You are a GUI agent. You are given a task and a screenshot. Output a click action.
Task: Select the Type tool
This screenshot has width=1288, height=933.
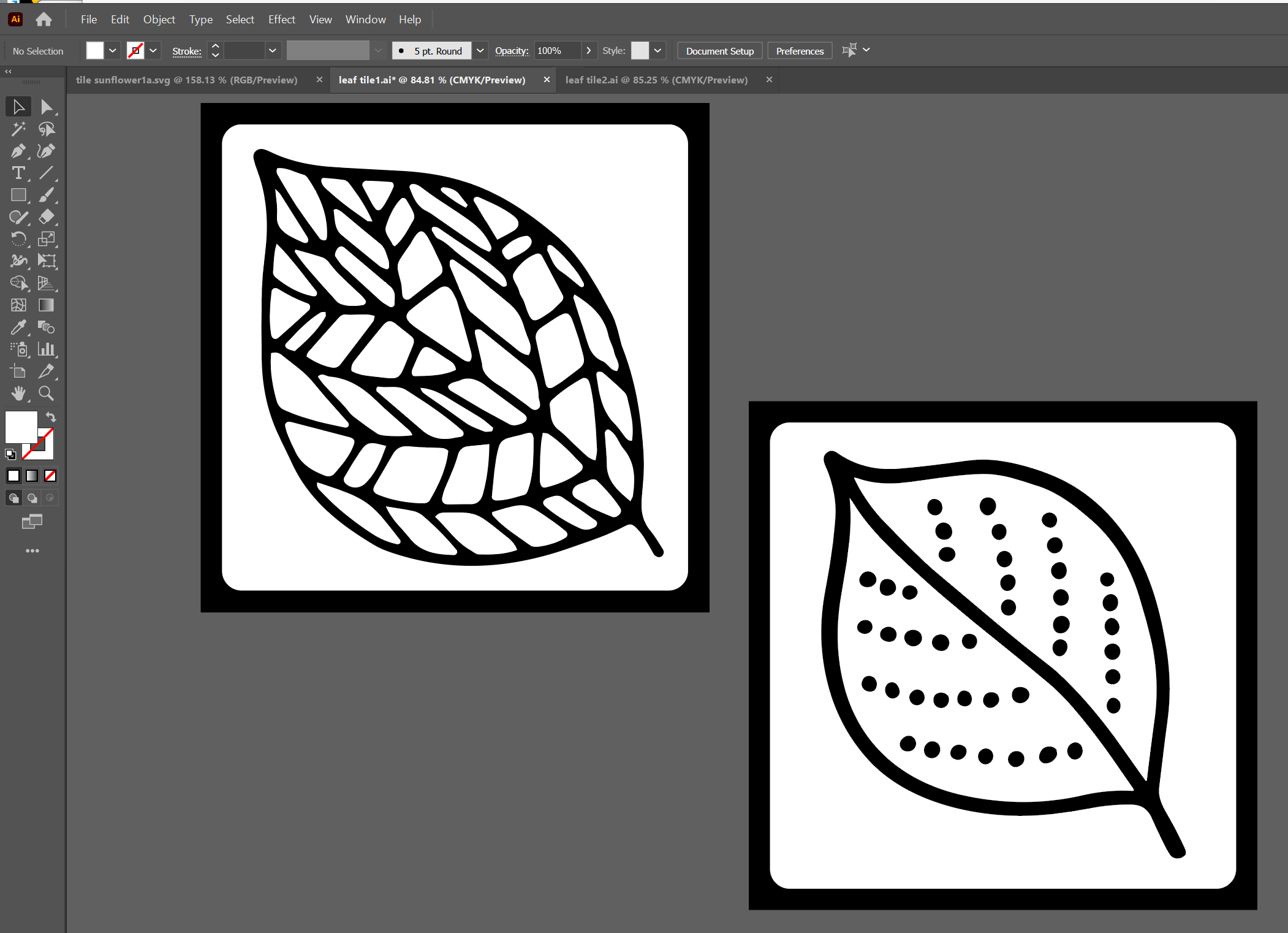(x=18, y=173)
